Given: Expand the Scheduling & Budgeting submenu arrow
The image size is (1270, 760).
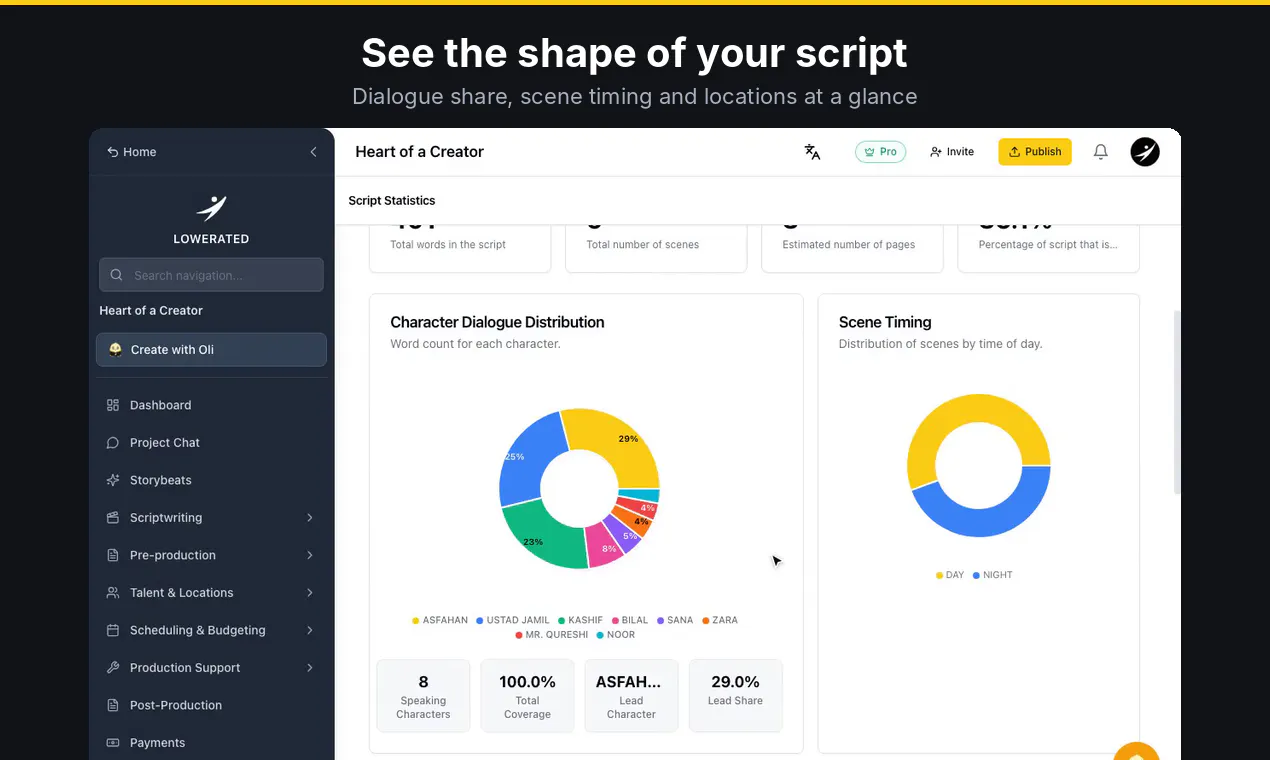Looking at the screenshot, I should click(x=310, y=630).
